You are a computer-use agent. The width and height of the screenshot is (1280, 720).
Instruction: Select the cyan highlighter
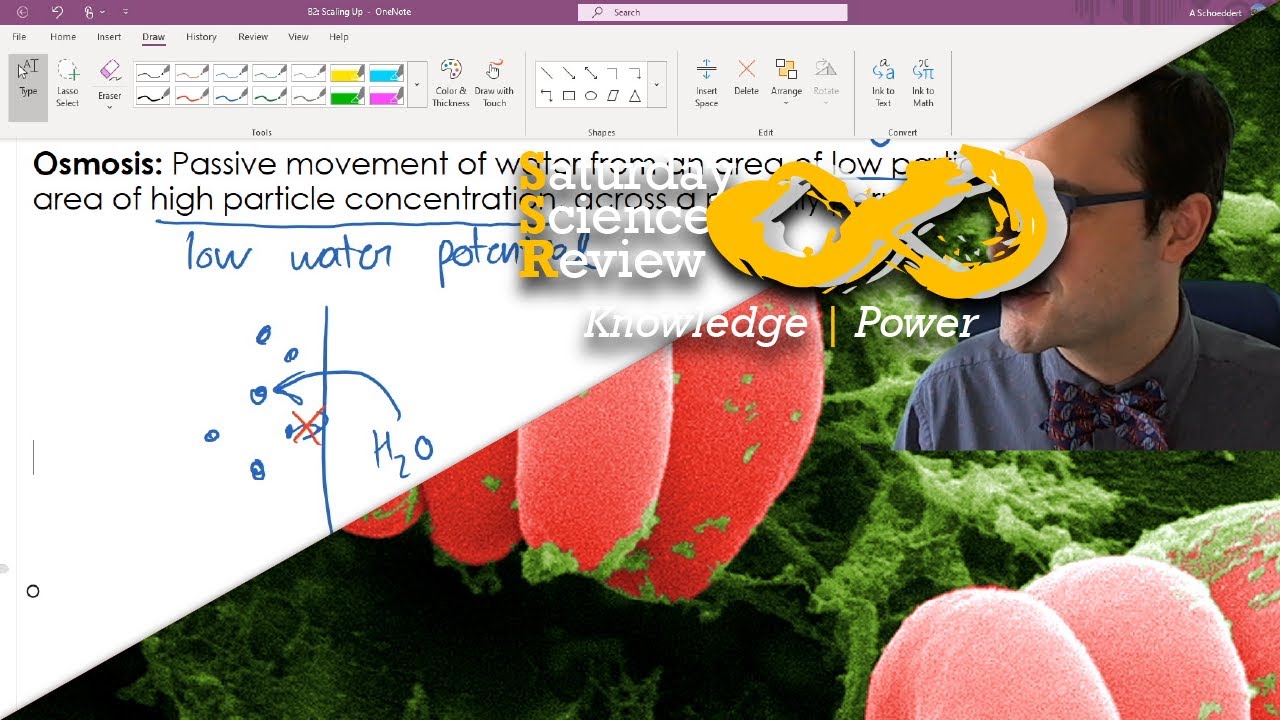387,73
